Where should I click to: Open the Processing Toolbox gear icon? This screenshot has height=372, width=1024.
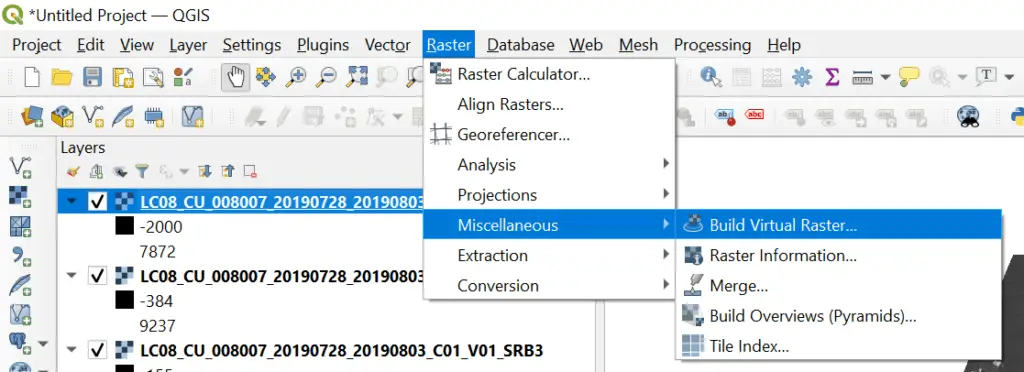coord(802,77)
